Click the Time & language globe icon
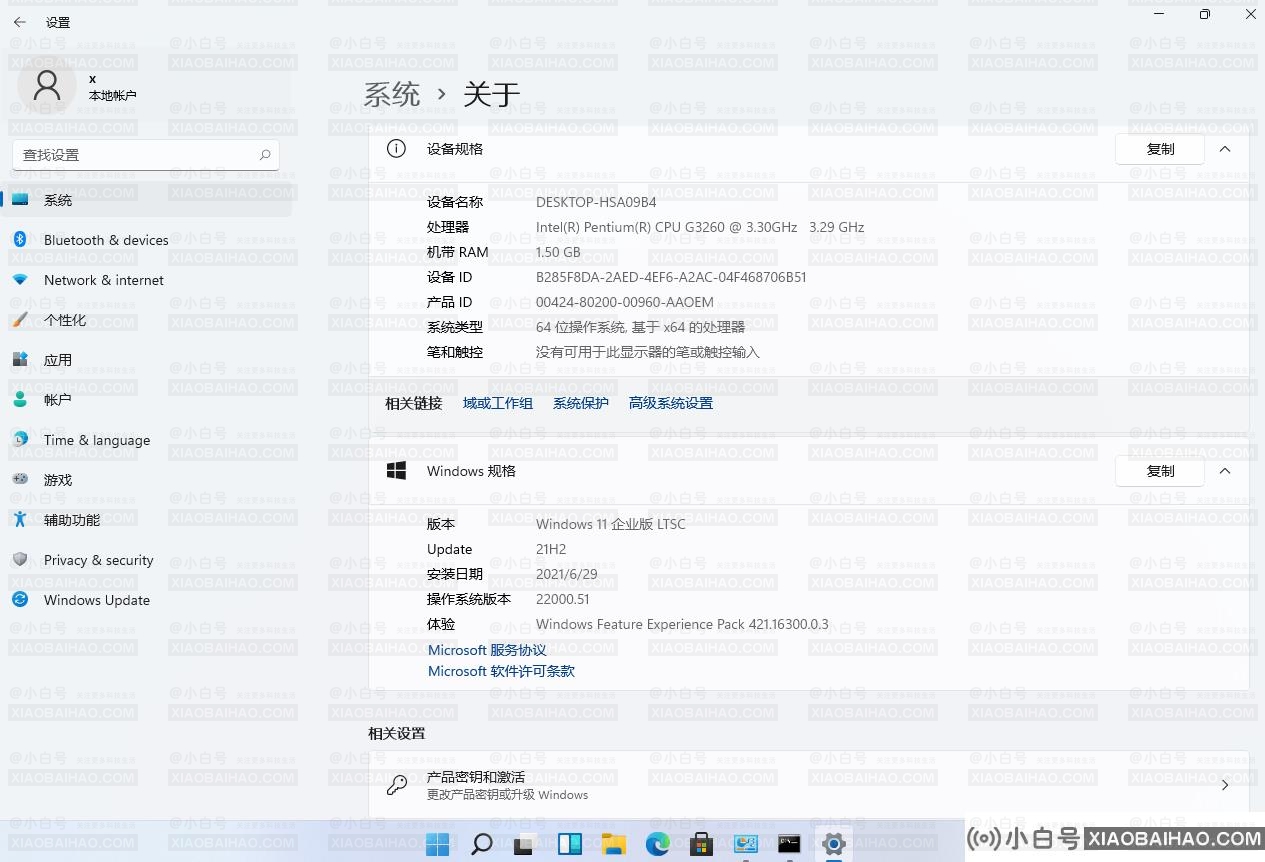Viewport: 1265px width, 862px height. click(x=20, y=440)
